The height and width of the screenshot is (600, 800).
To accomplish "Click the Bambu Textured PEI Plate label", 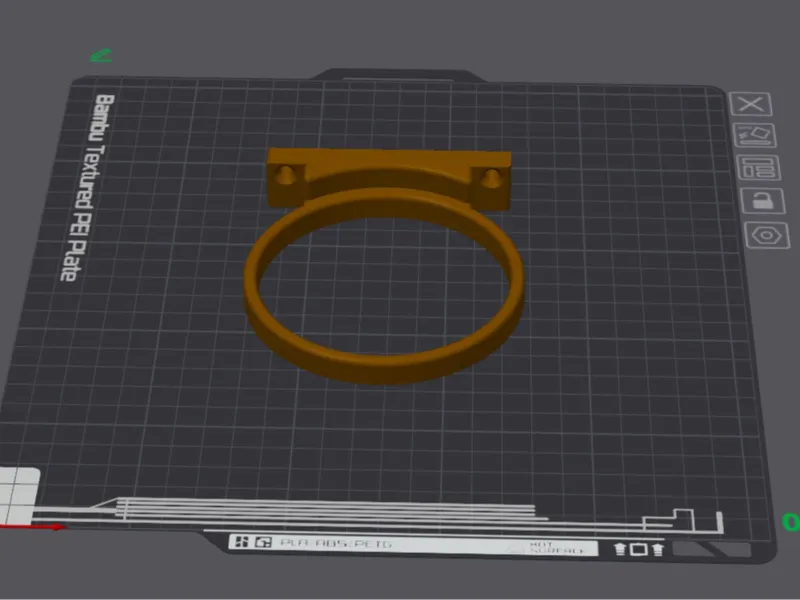I will click(88, 187).
